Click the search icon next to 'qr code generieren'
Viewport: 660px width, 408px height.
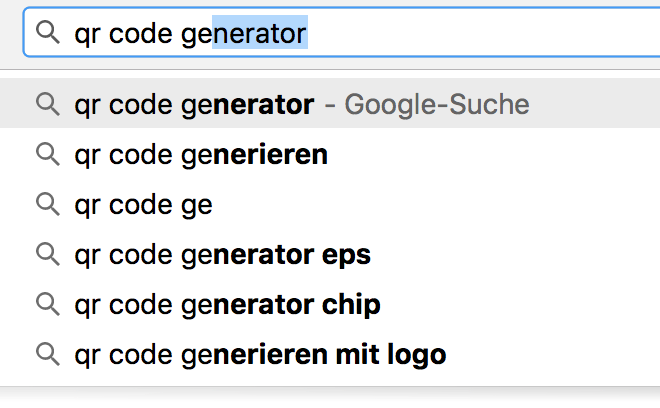(47, 155)
